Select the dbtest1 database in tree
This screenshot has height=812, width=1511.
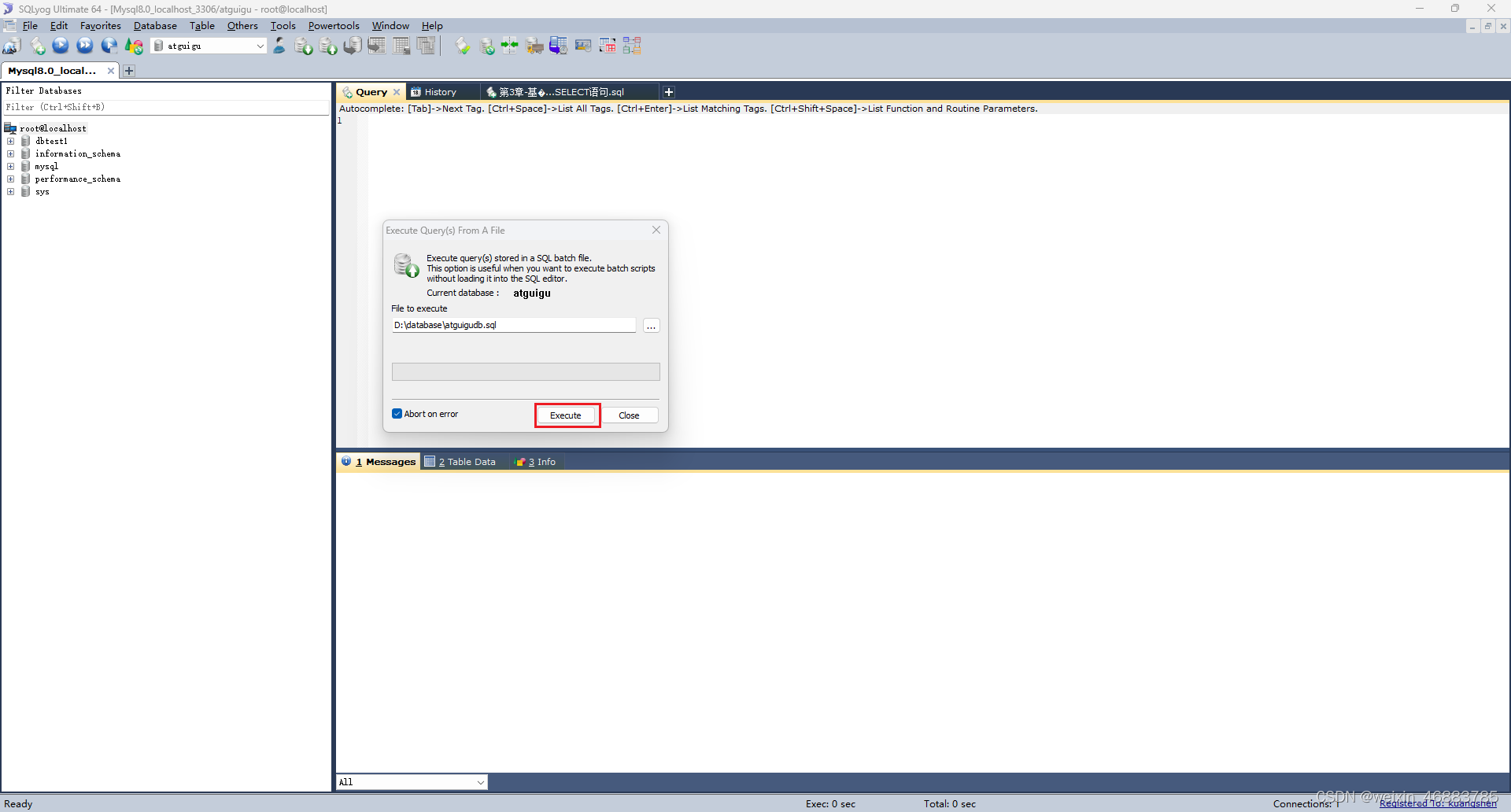point(51,142)
